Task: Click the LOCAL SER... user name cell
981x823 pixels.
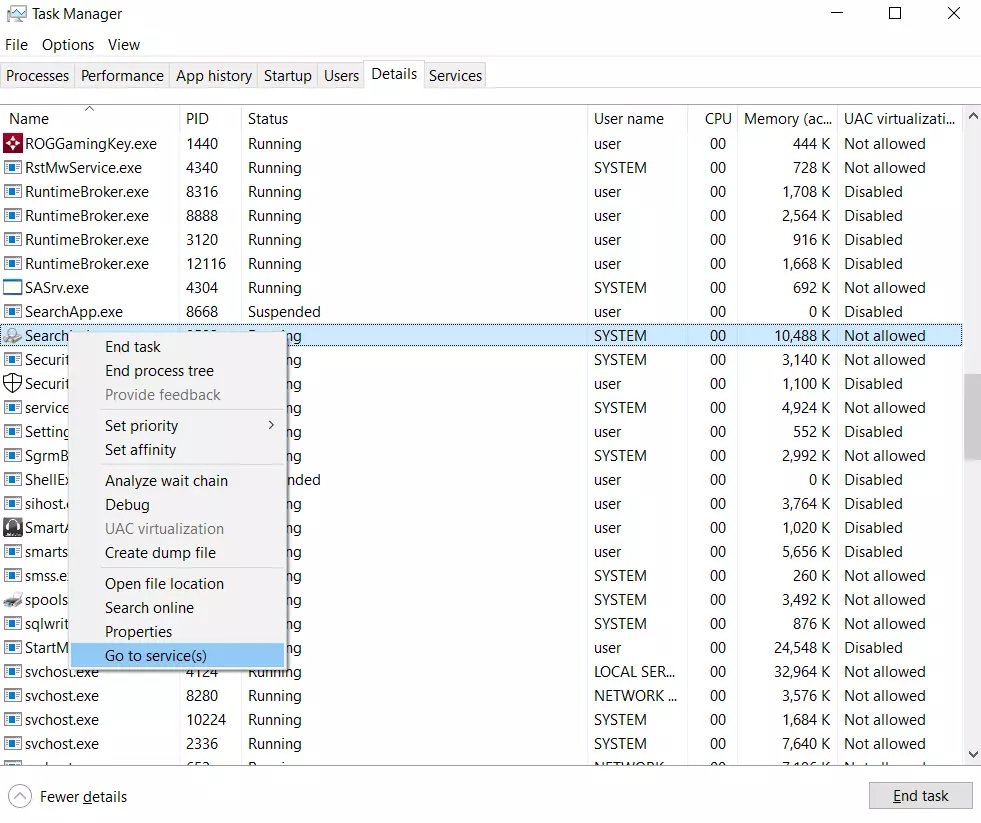Action: click(634, 672)
